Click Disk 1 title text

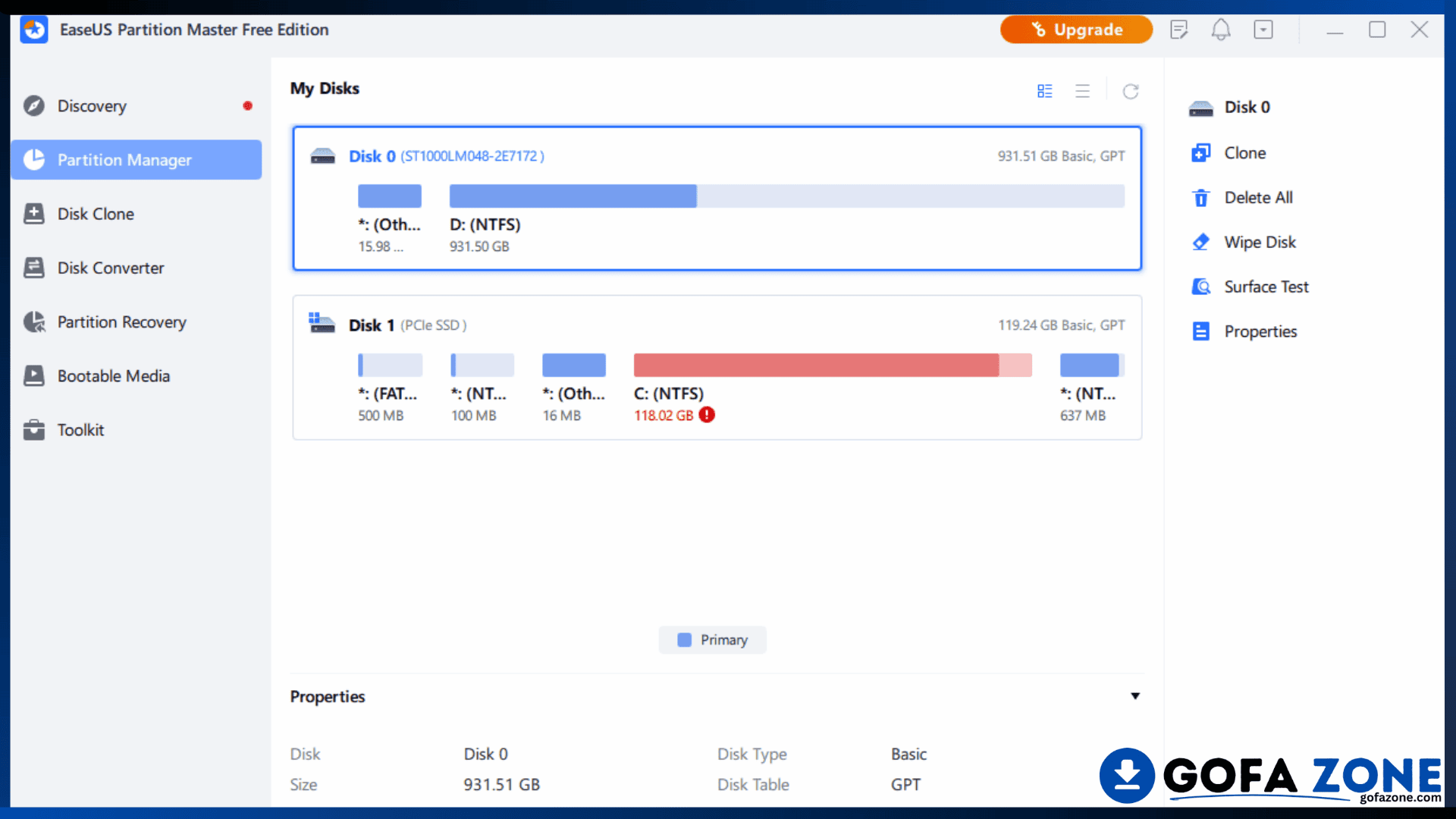tap(372, 325)
